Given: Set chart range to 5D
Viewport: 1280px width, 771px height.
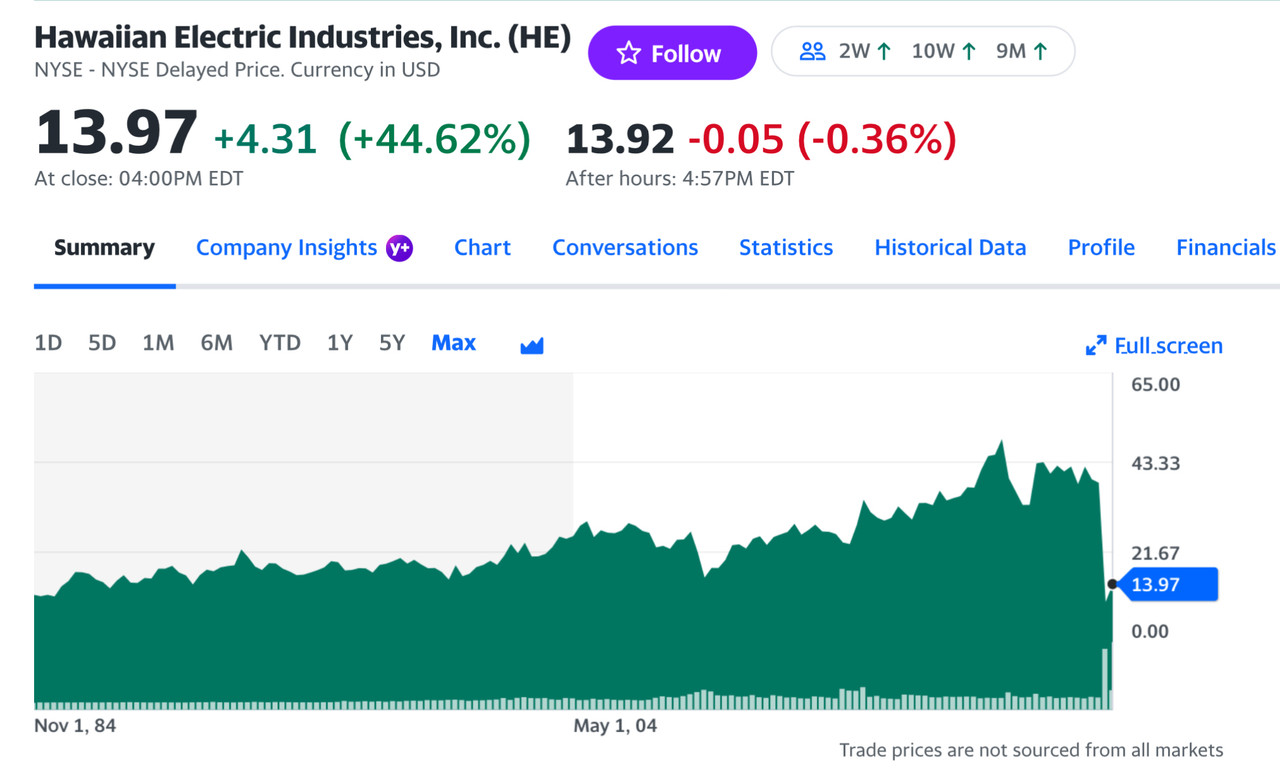Looking at the screenshot, I should tap(102, 343).
